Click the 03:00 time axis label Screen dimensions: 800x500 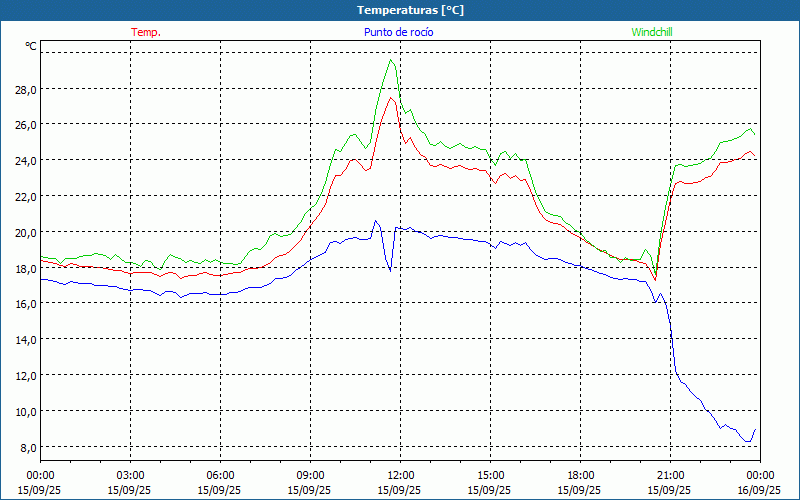click(130, 475)
